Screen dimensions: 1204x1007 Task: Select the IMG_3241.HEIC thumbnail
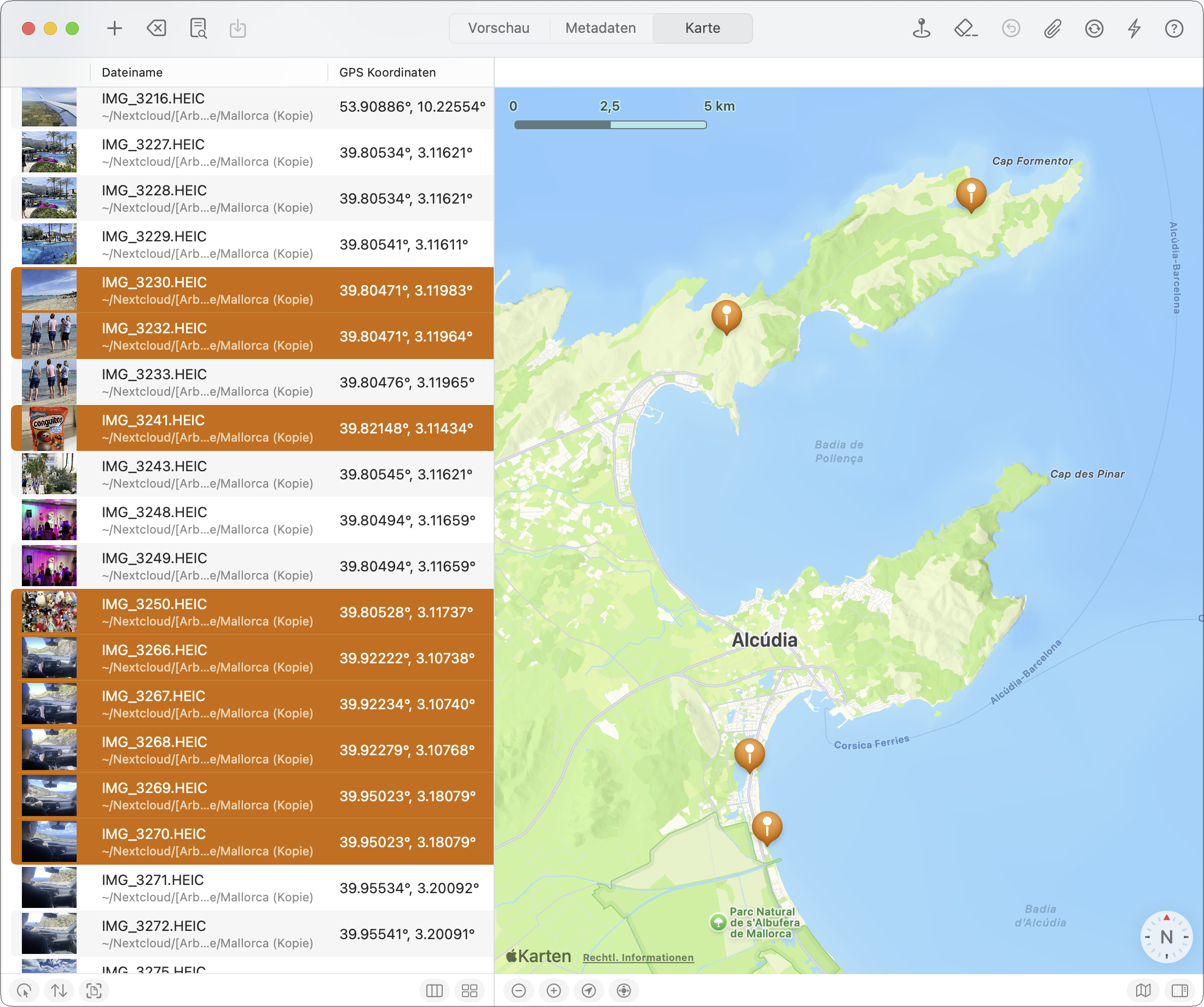point(49,429)
